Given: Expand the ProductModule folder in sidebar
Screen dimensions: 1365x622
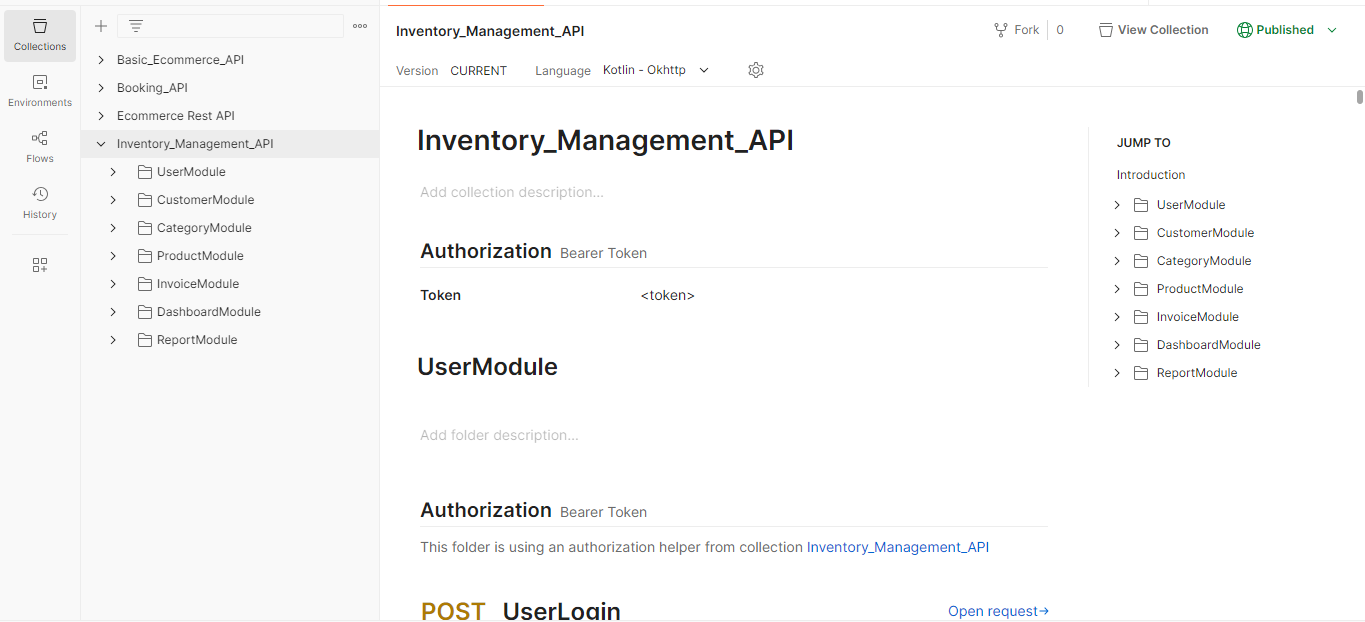Looking at the screenshot, I should tap(114, 256).
